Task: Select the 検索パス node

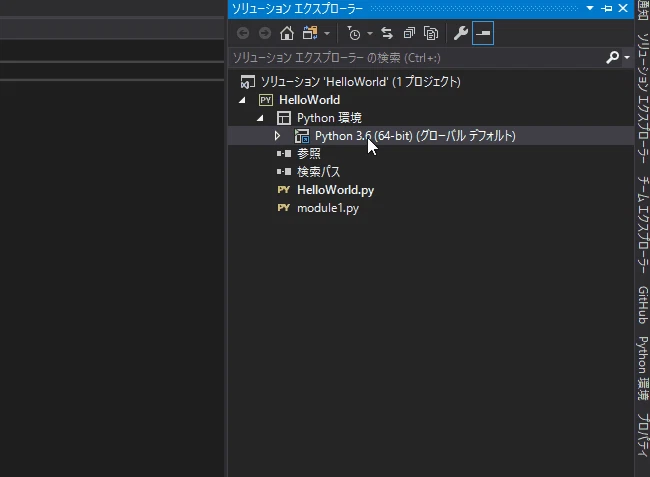Action: click(x=318, y=172)
